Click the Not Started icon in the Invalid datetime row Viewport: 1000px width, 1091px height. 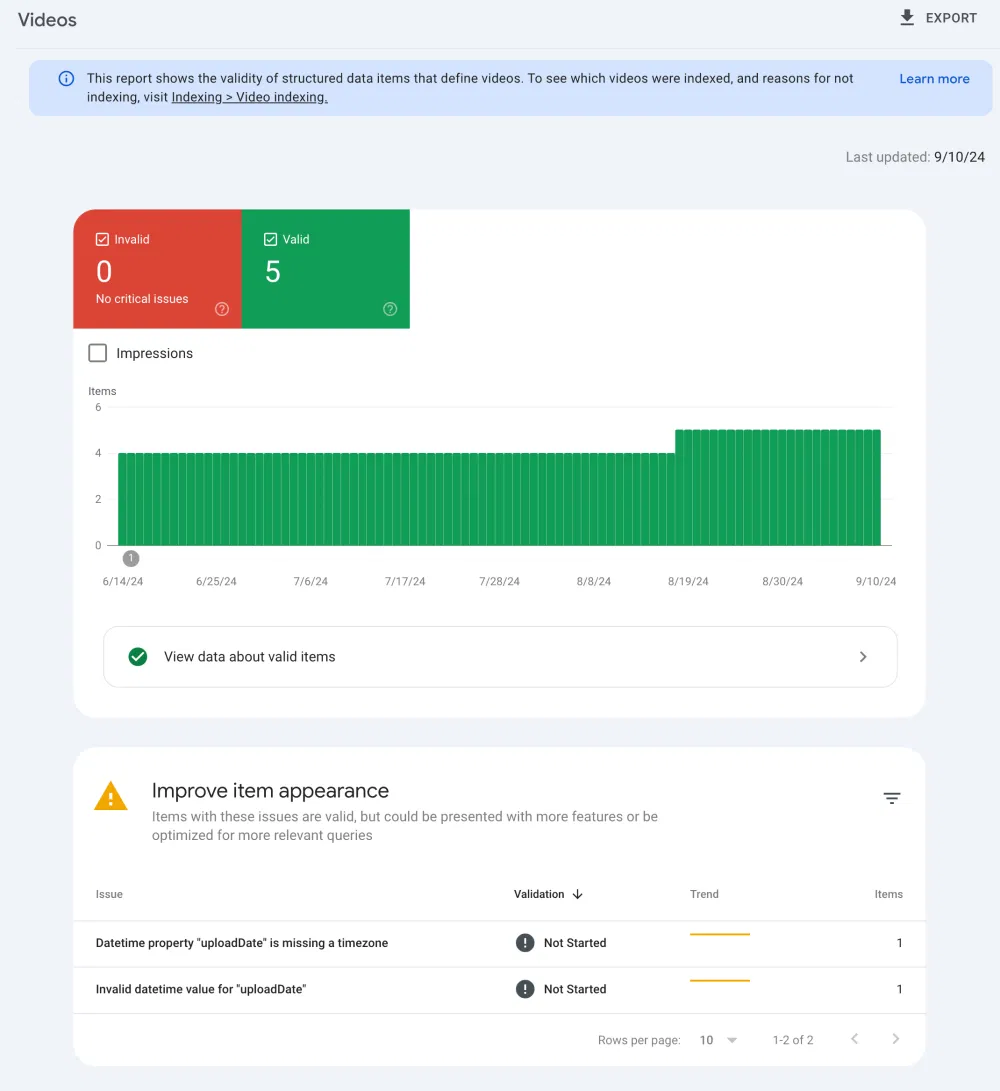click(x=525, y=989)
